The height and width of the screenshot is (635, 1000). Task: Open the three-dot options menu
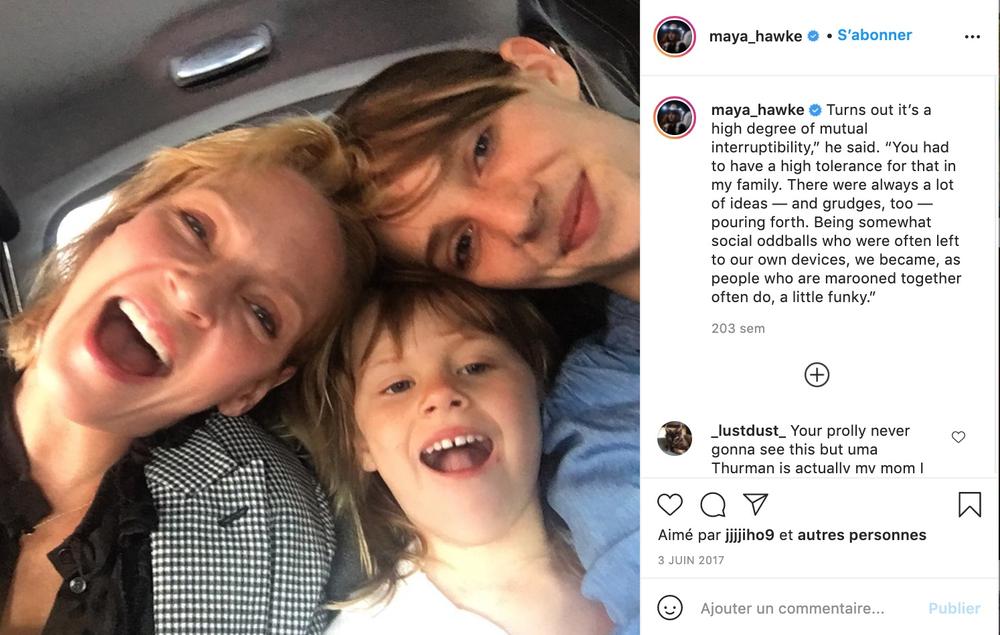pos(972,36)
